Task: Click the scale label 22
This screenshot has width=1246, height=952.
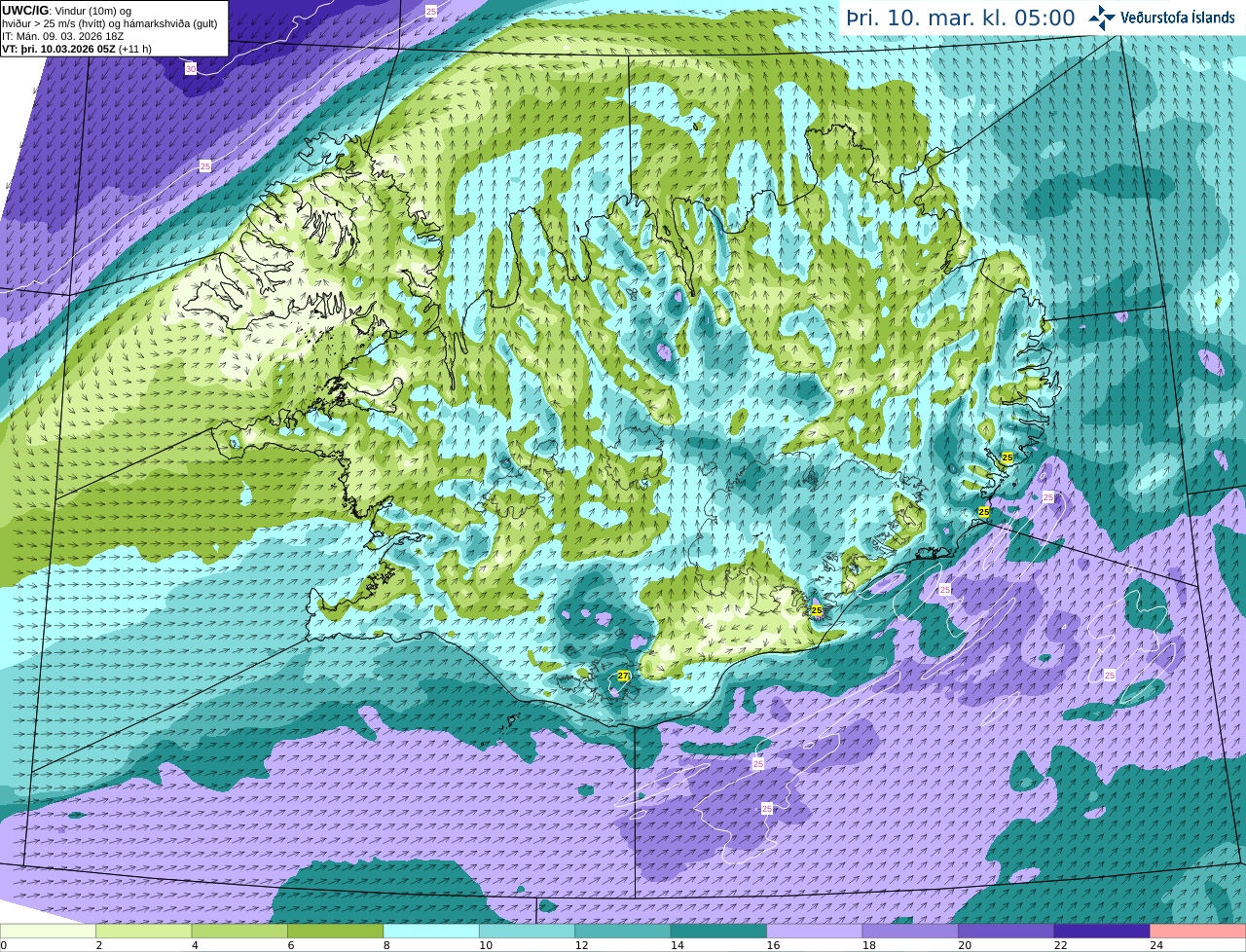Action: [1061, 945]
